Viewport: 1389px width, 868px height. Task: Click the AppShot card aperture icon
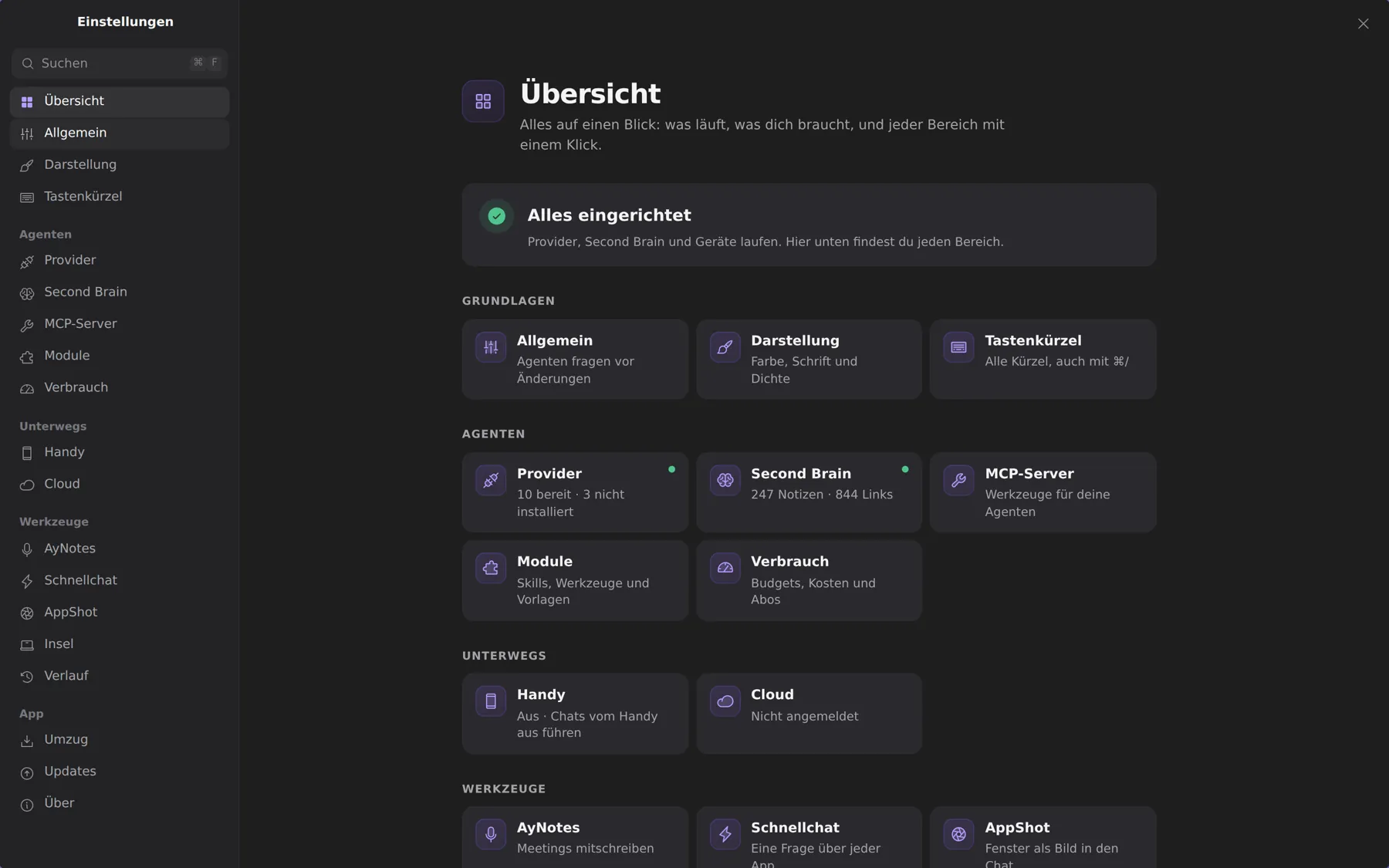(959, 834)
